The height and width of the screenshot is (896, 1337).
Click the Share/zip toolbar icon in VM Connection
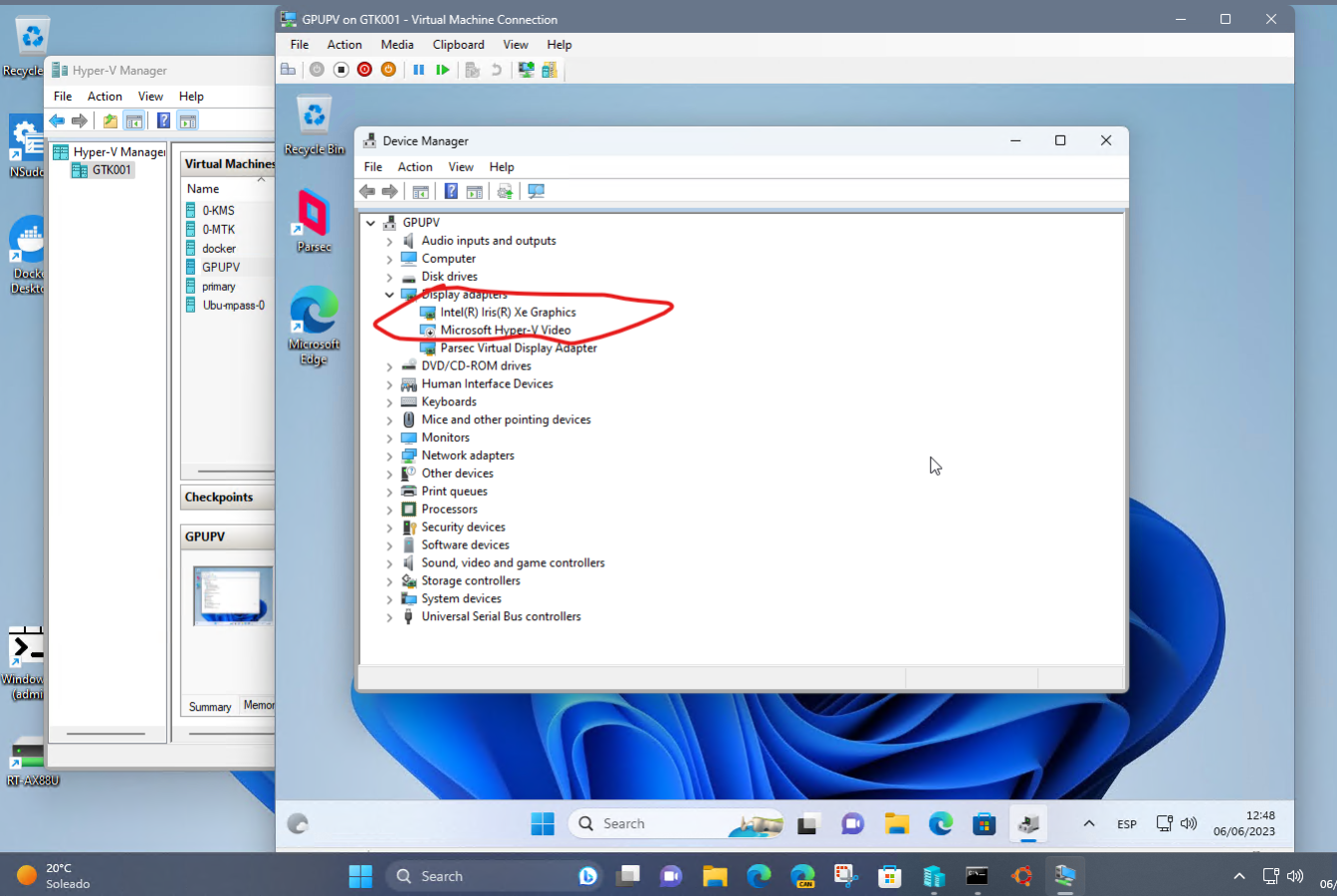(550, 70)
